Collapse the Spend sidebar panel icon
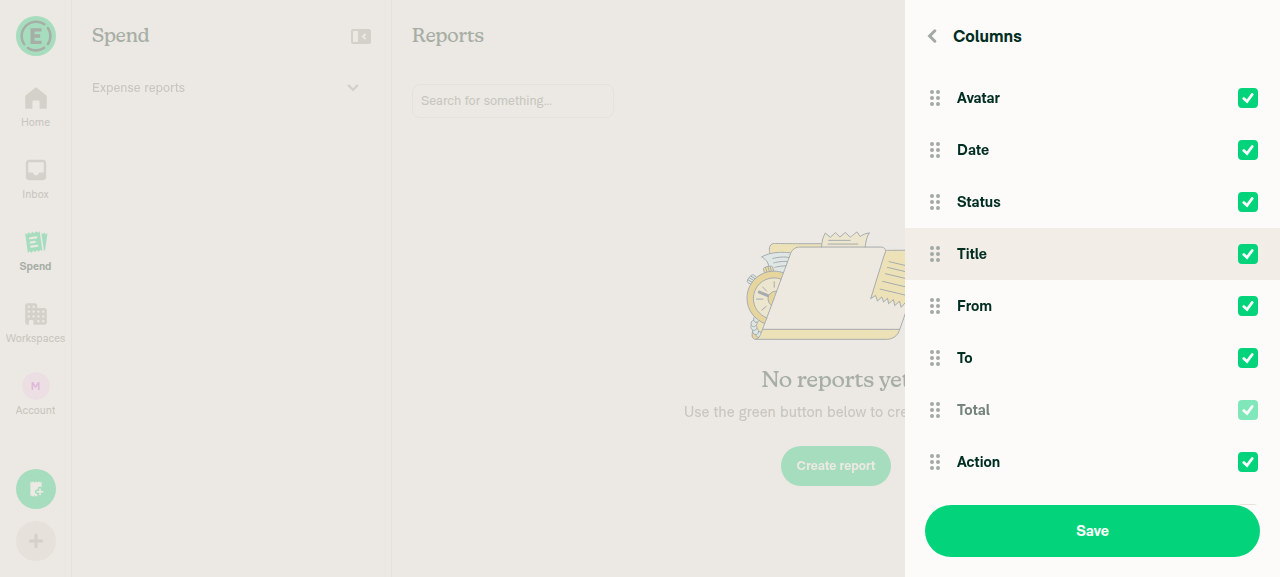Screen dimensions: 1280x577 point(361,36)
